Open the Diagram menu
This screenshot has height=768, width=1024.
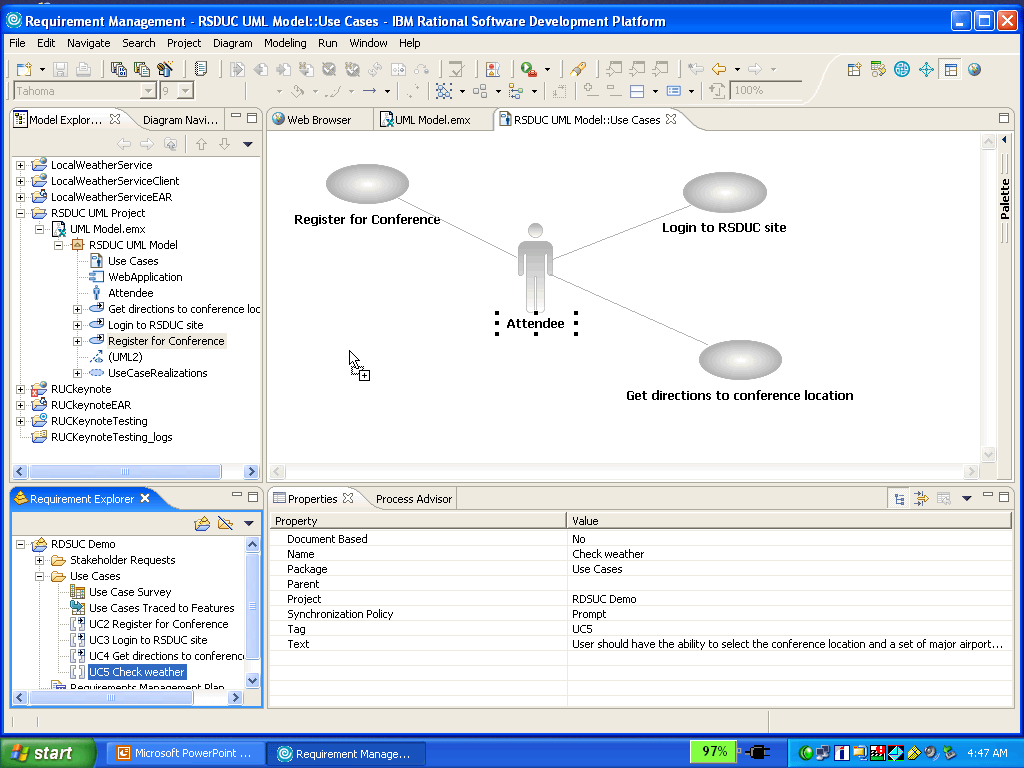[x=232, y=43]
